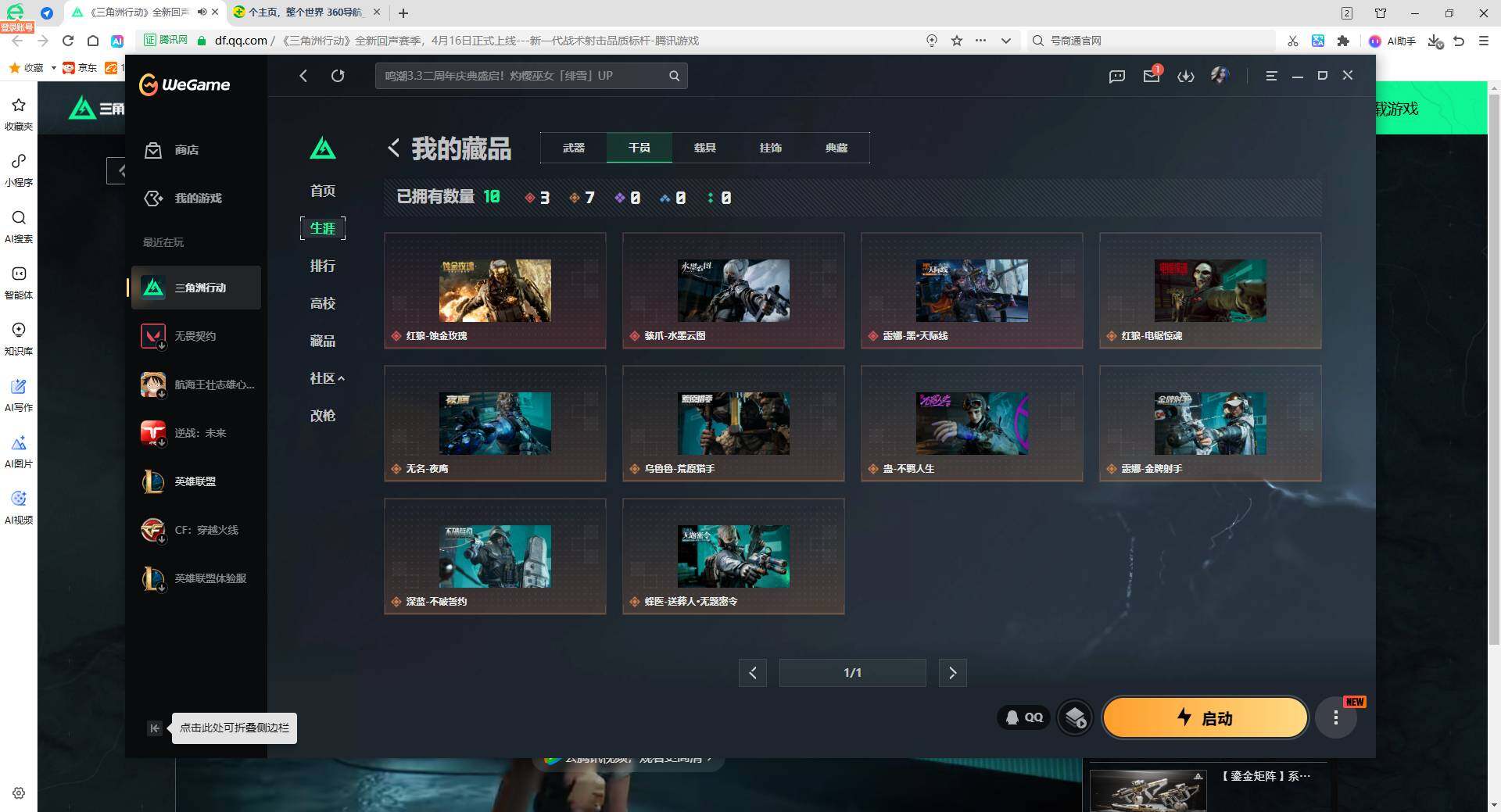
Task: Click the 1/1 page indicator box
Action: (853, 673)
